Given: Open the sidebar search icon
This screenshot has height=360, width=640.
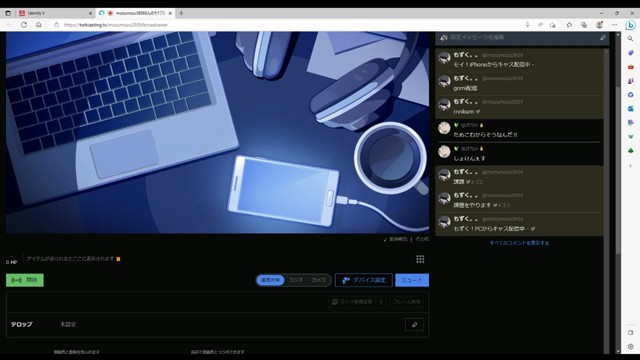Looking at the screenshot, I should [631, 39].
